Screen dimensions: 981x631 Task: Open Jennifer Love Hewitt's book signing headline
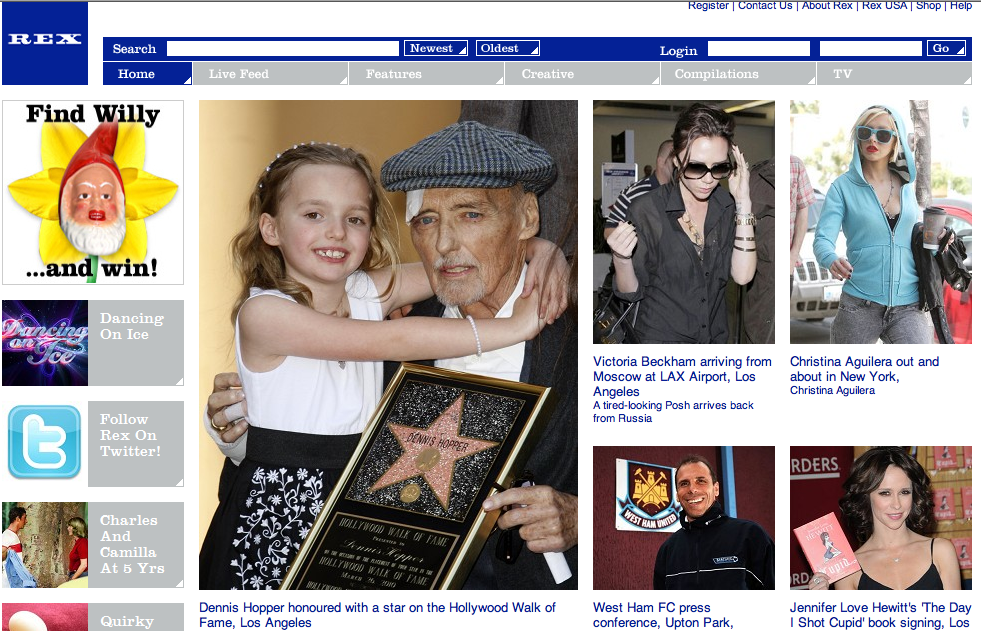(880, 615)
